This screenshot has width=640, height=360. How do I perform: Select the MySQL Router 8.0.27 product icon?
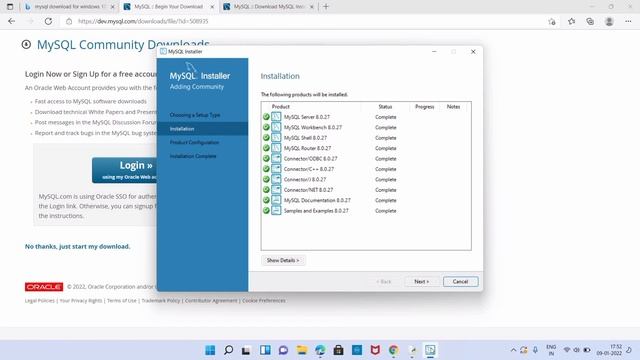(x=276, y=148)
